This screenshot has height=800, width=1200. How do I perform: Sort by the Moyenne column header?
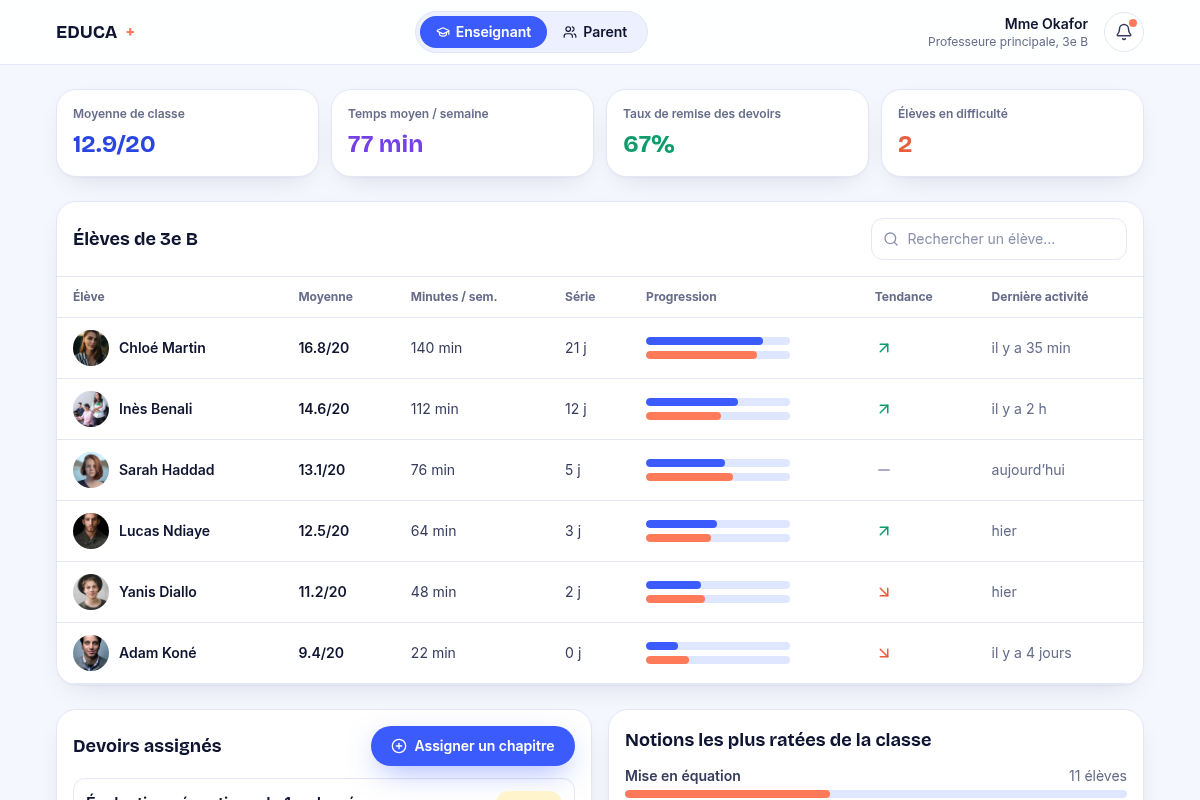[x=325, y=297]
